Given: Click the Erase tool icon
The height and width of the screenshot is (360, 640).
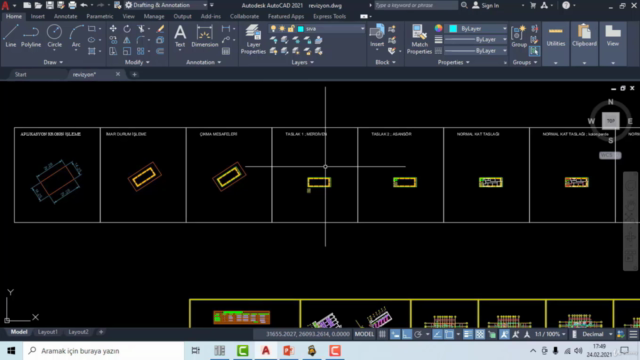Looking at the screenshot, I should (160, 29).
